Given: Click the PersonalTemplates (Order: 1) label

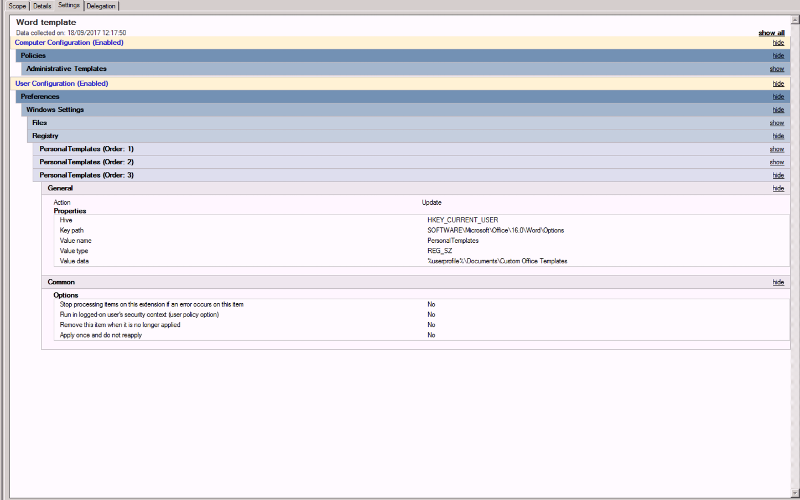Looking at the screenshot, I should 87,149.
